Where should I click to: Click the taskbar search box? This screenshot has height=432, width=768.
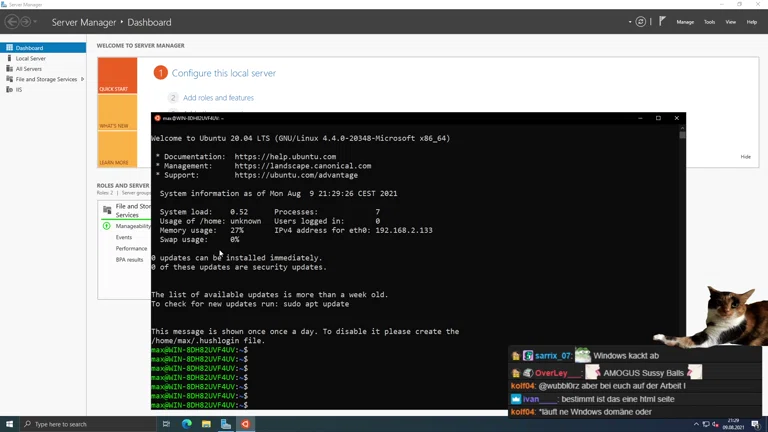[x=88, y=424]
